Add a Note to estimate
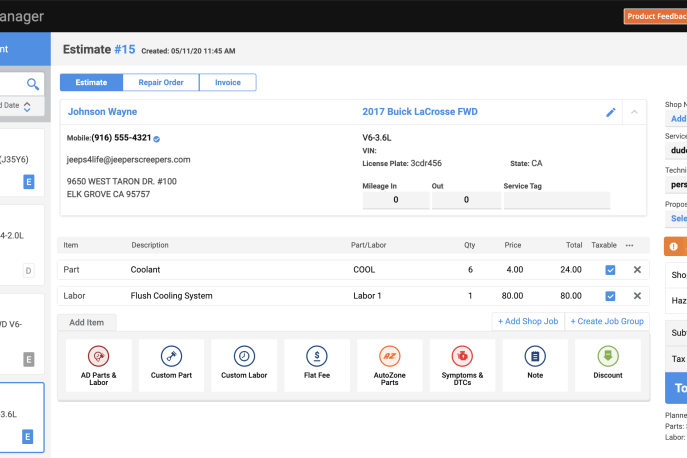 coord(535,364)
